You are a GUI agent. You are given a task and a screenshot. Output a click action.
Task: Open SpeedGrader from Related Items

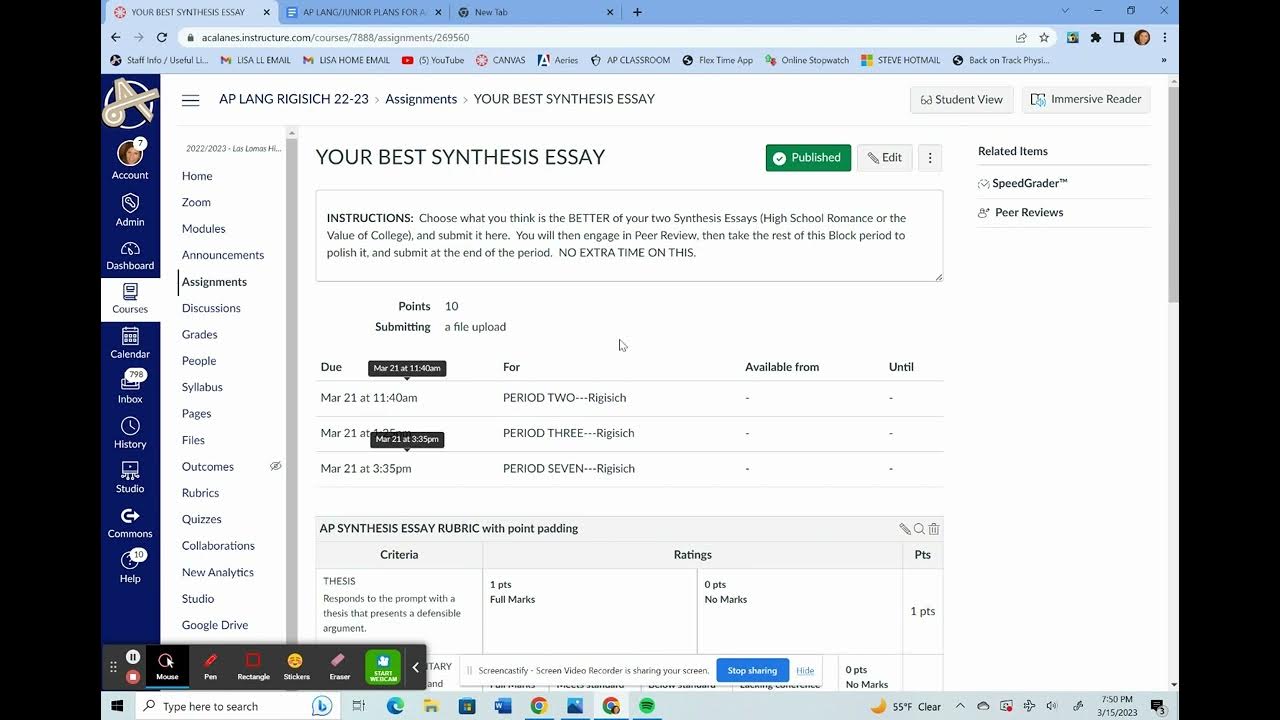point(1029,183)
